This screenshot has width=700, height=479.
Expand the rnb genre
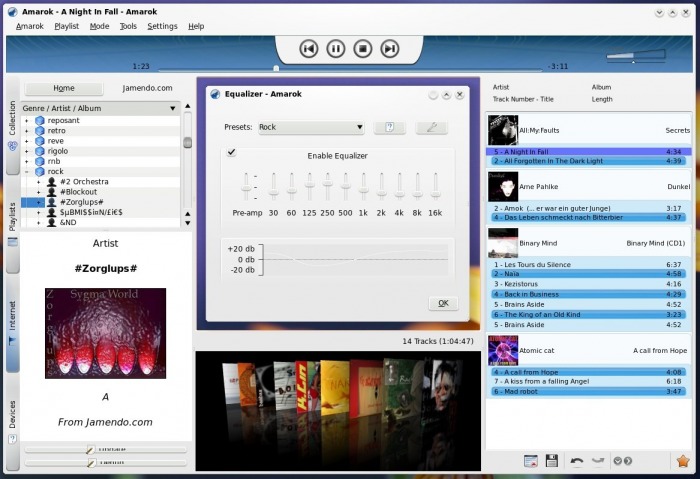coord(27,162)
